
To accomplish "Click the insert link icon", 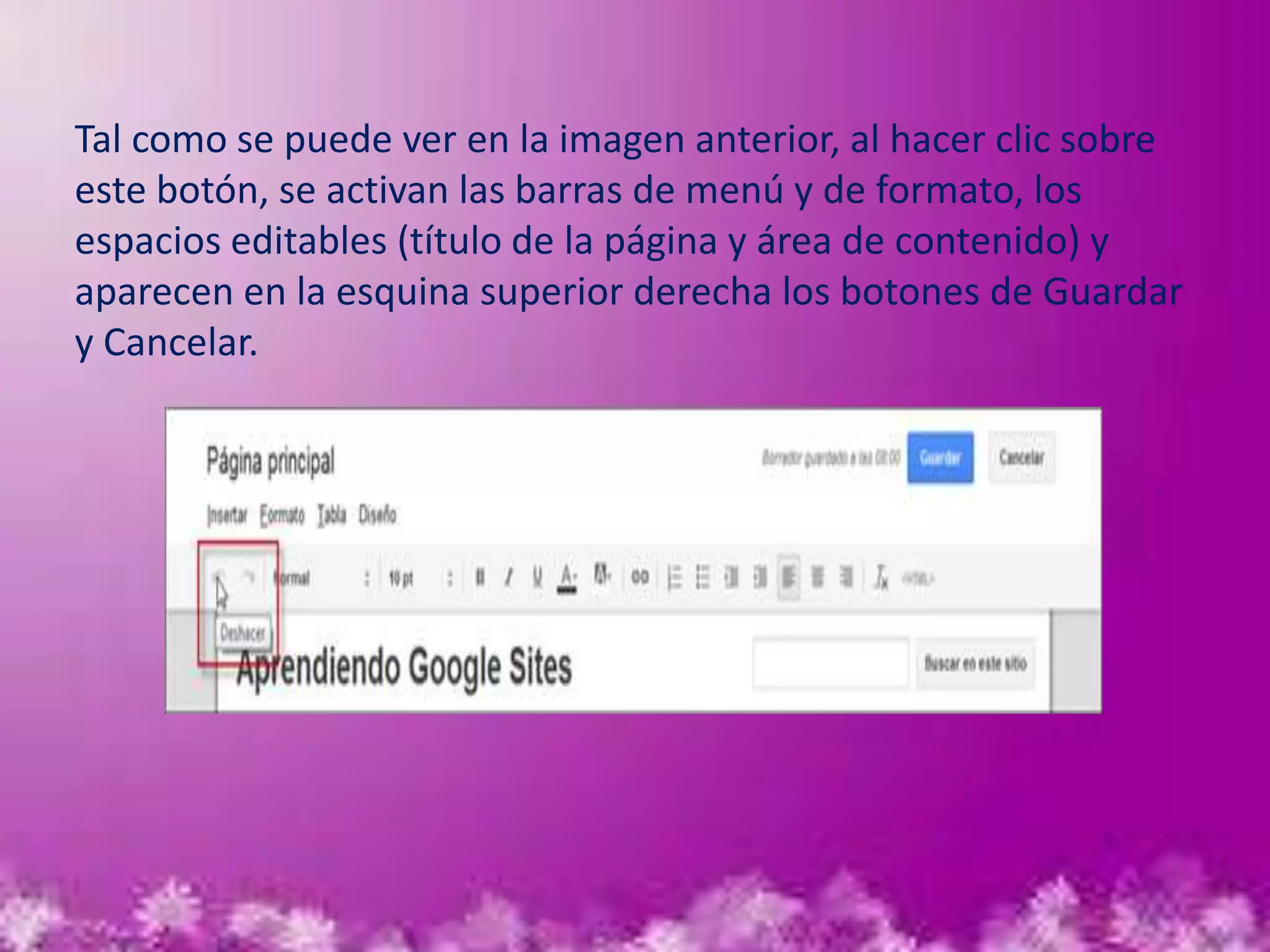I will pyautogui.click(x=640, y=578).
